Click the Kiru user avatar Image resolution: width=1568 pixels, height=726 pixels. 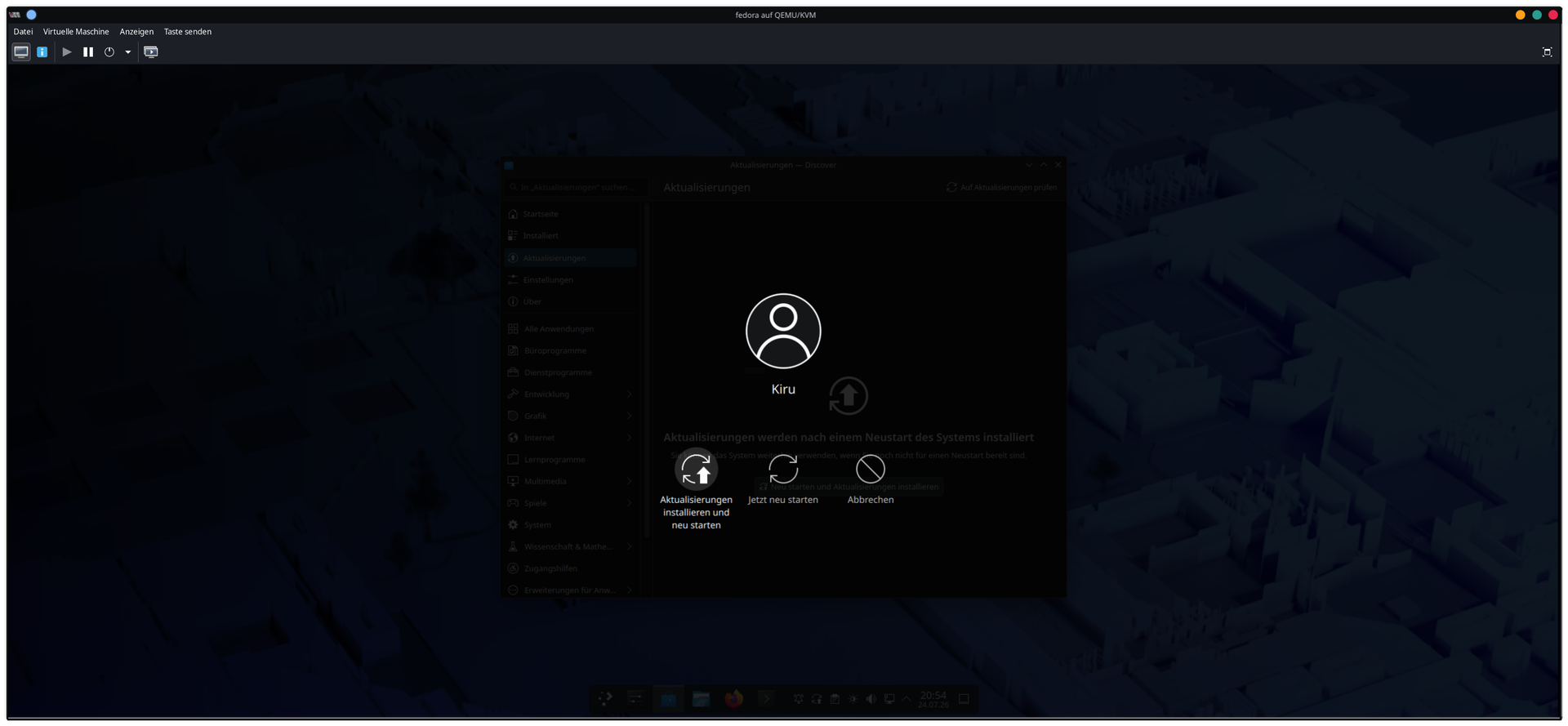coord(783,331)
